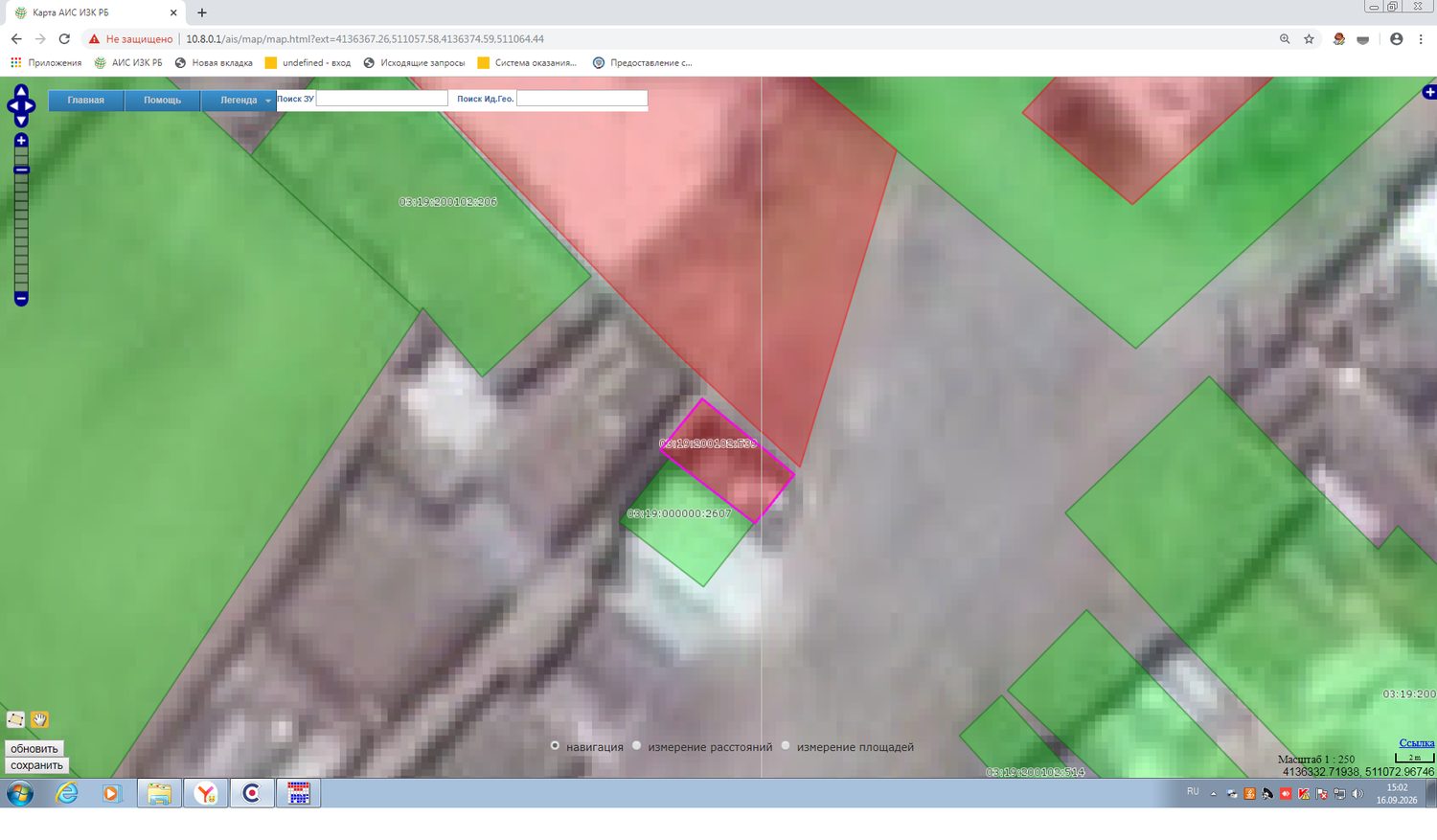1437x840 pixels.
Task: Open the browser zoom indicator
Action: click(1285, 39)
